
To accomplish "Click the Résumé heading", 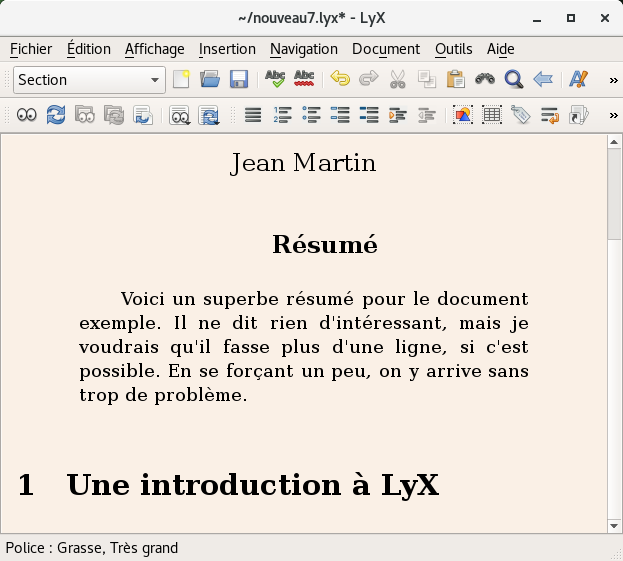I will pyautogui.click(x=325, y=244).
